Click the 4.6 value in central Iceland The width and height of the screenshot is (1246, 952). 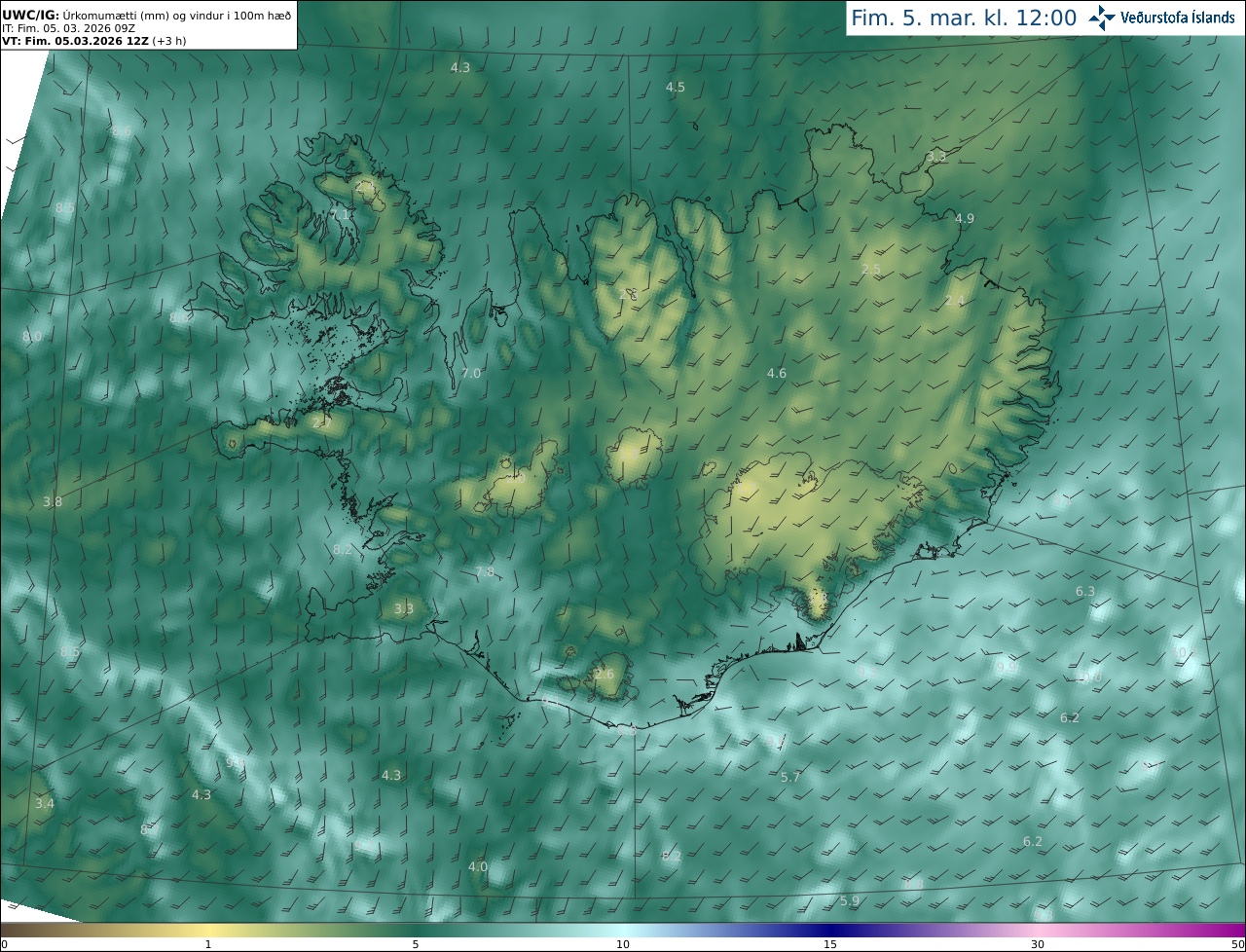point(776,374)
